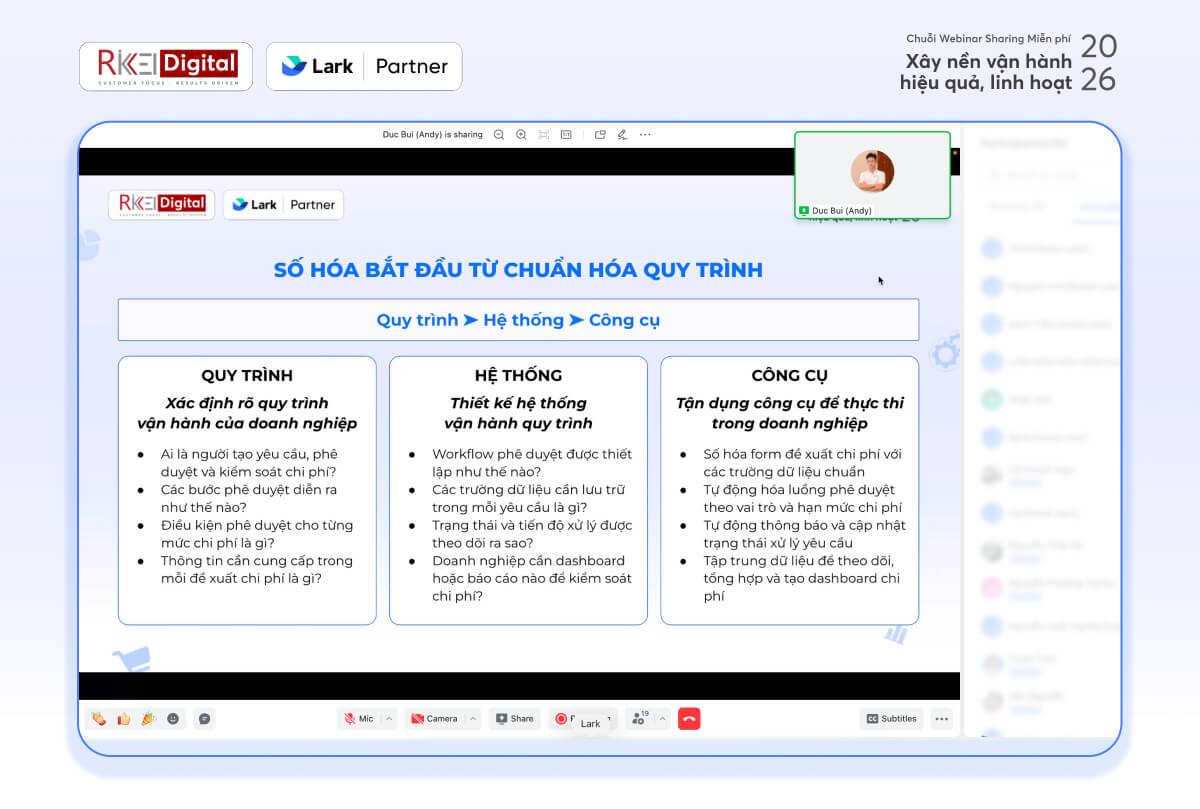Image resolution: width=1200 pixels, height=809 pixels.
Task: Select the annotation pen tool
Action: [x=623, y=134]
